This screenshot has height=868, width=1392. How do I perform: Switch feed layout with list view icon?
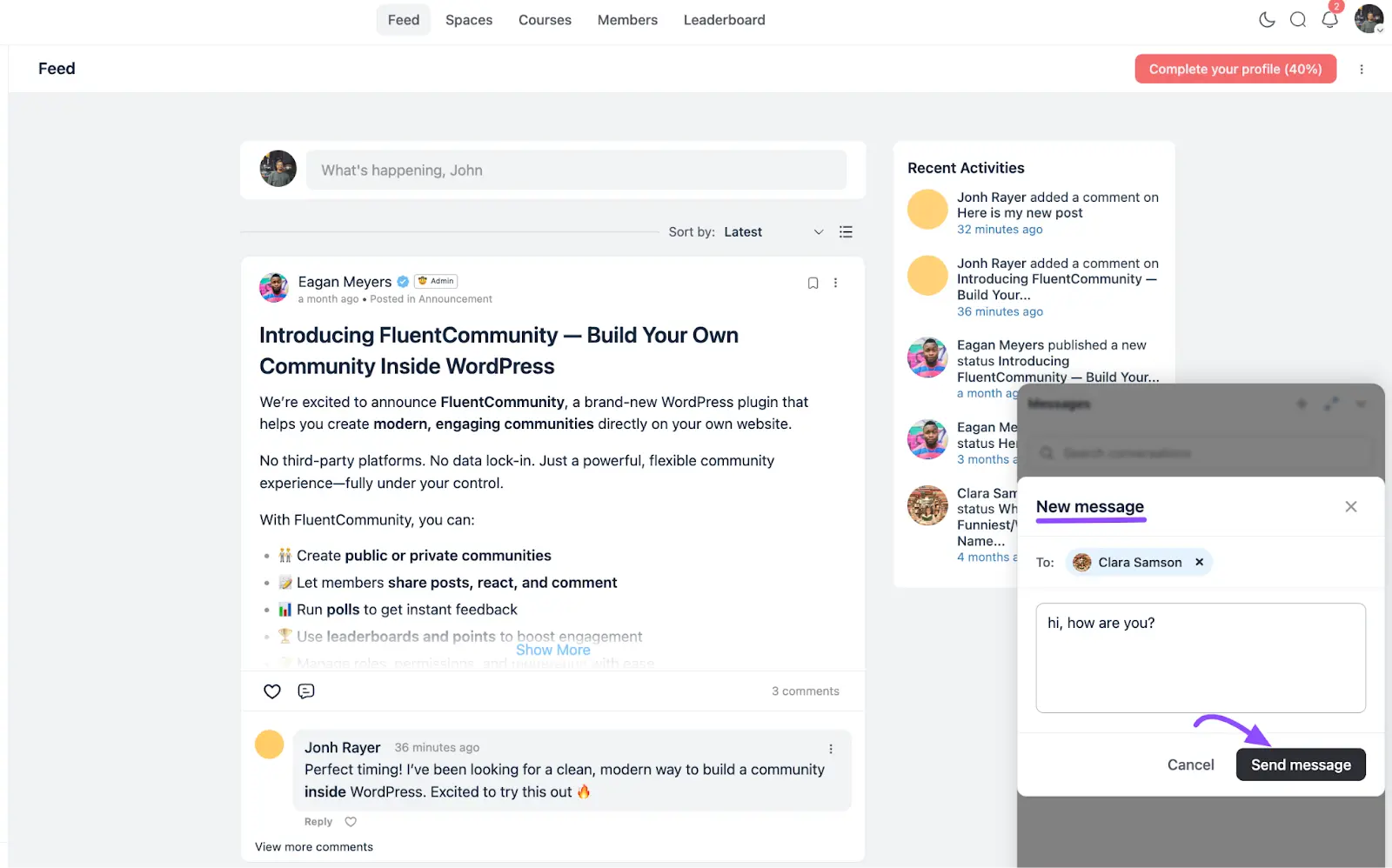846,232
